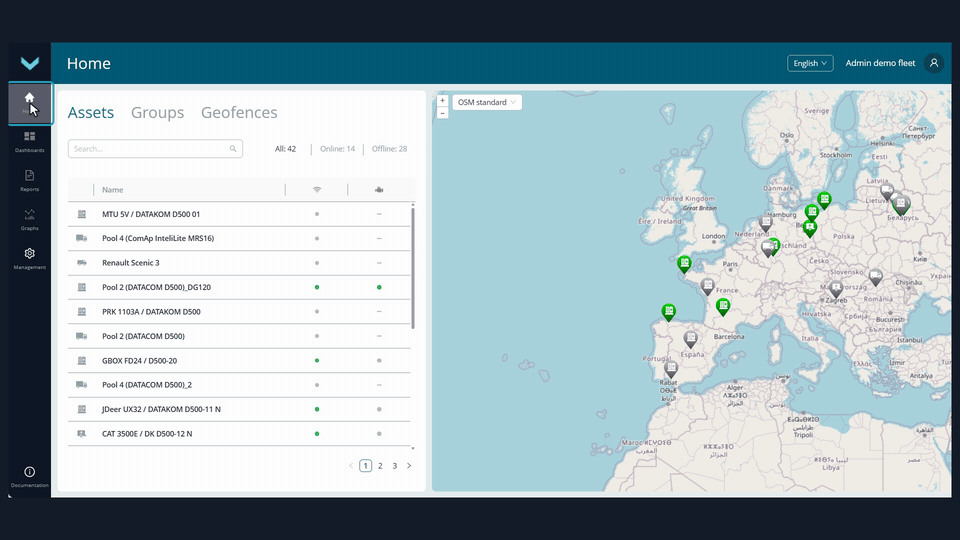
Task: Open the Home sidebar icon
Action: pyautogui.click(x=29, y=103)
